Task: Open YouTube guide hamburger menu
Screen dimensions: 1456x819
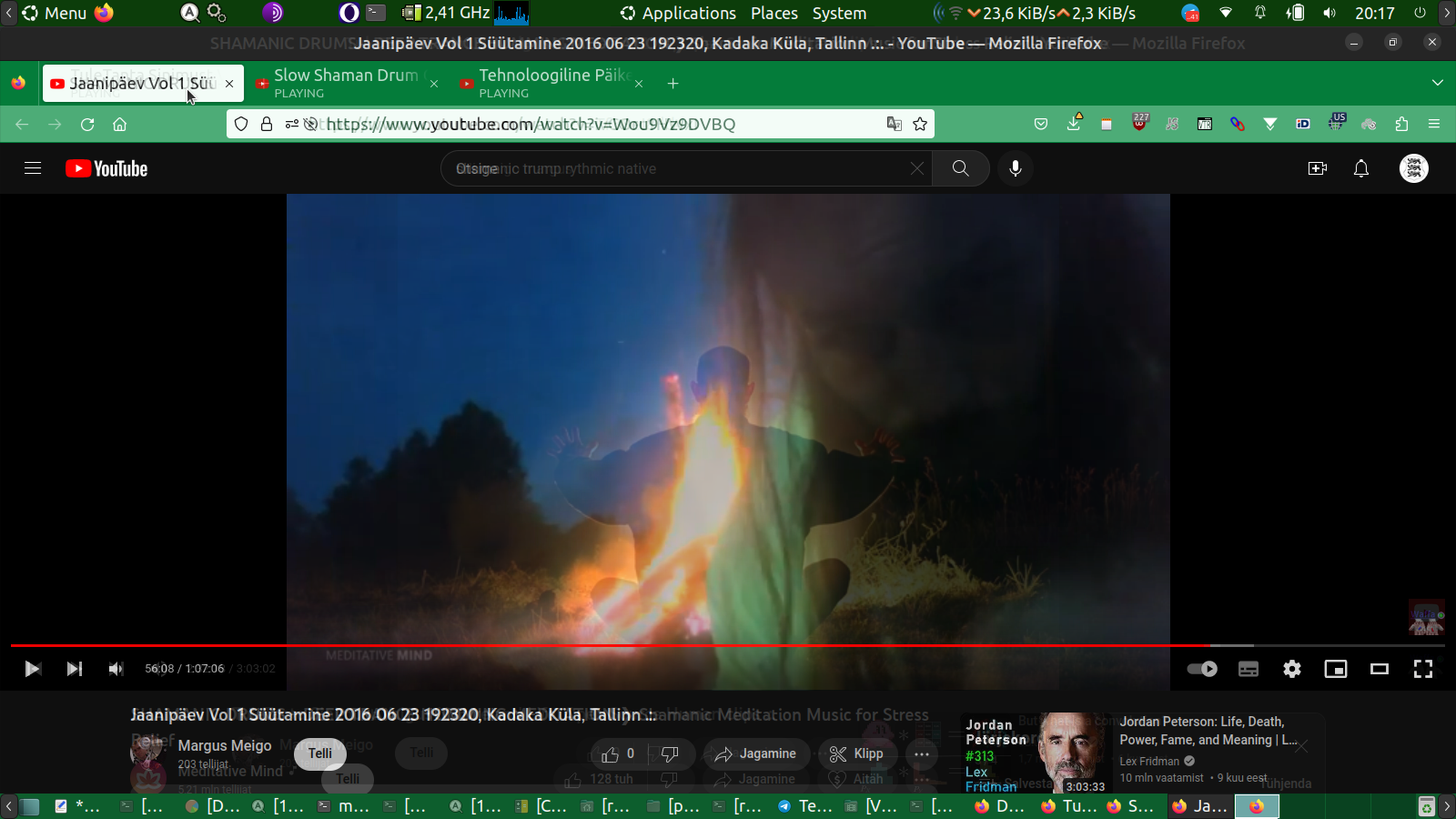Action: [33, 168]
